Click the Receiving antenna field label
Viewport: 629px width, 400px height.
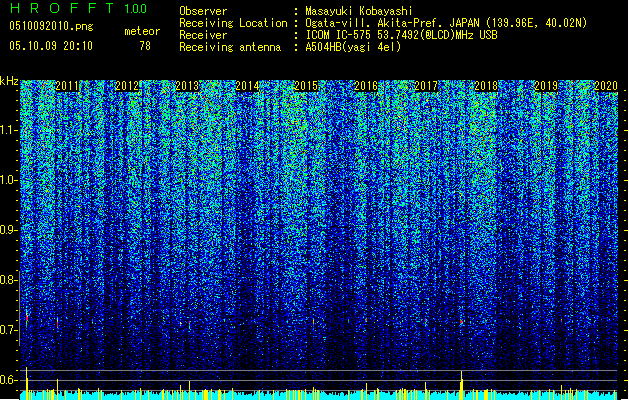(230, 47)
